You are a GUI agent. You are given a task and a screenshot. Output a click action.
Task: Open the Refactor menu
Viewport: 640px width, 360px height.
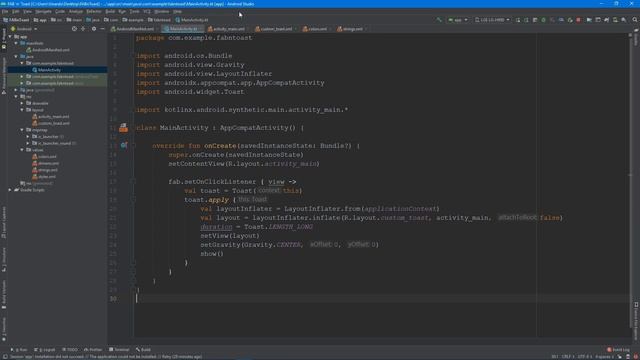(94, 11)
